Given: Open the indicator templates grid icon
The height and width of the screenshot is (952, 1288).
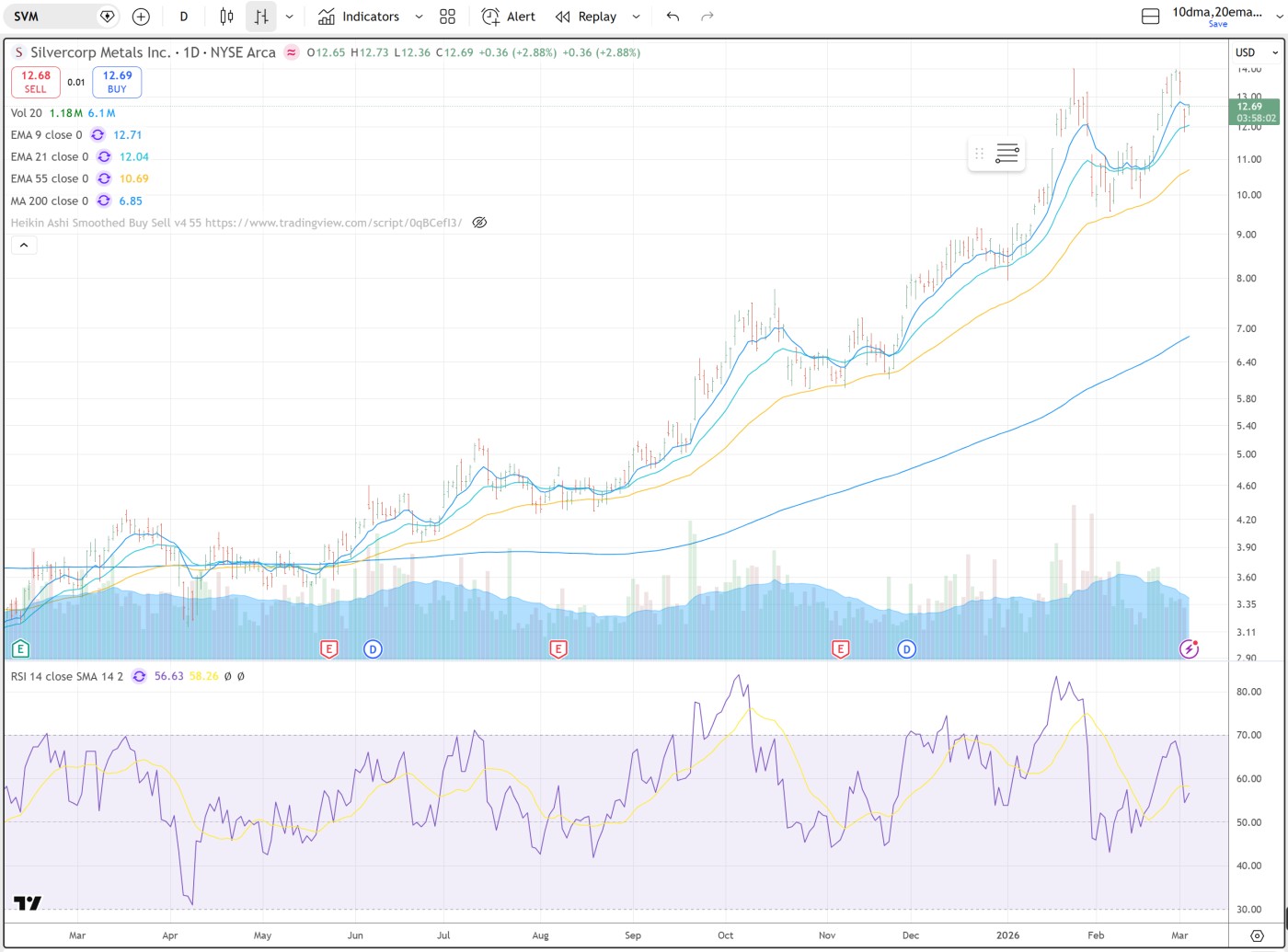Looking at the screenshot, I should coord(447,17).
